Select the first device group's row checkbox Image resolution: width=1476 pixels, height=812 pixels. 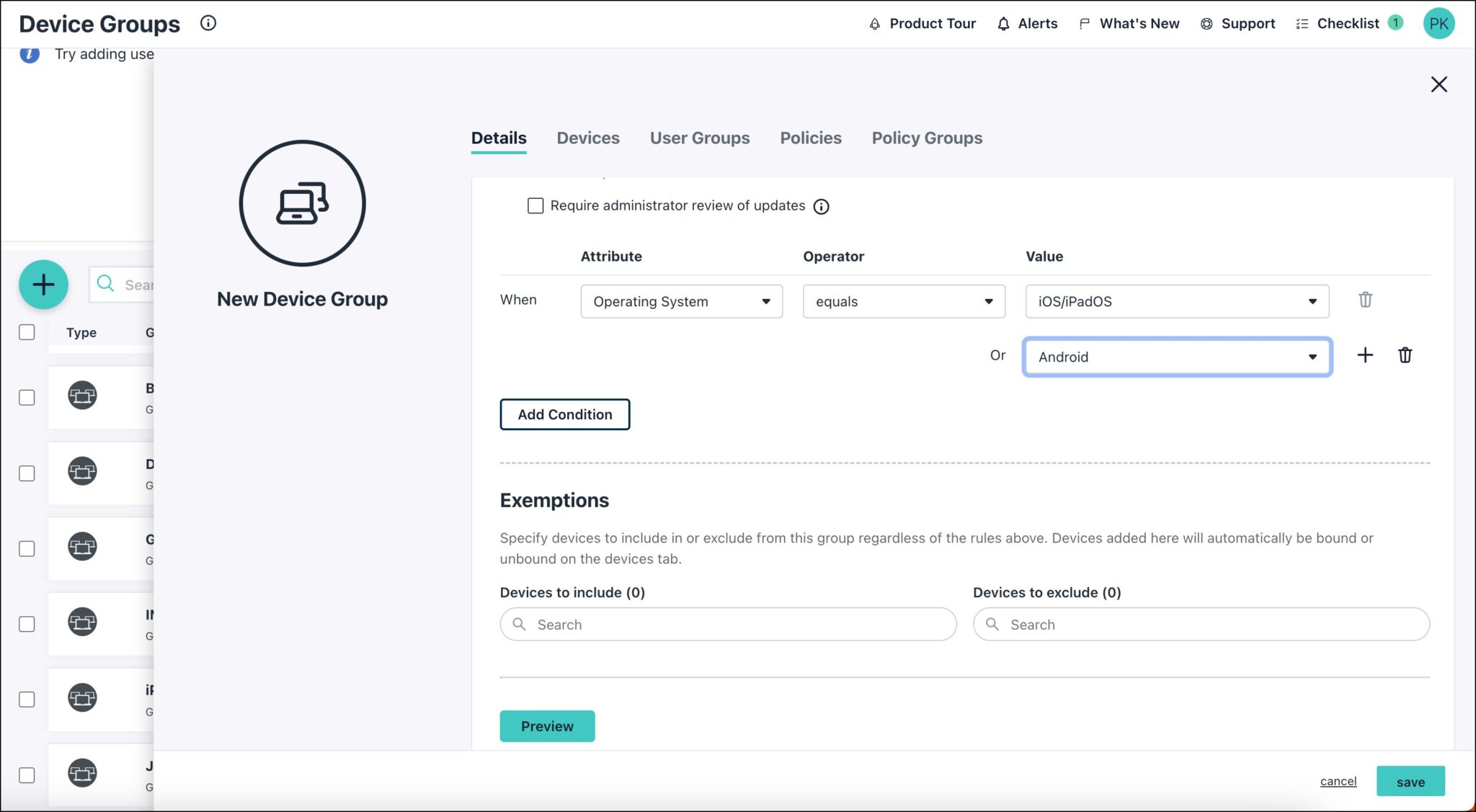pos(27,397)
